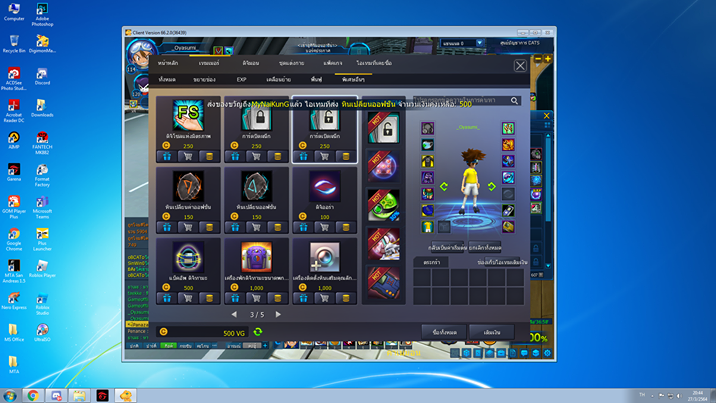This screenshot has height=403, width=716.
Task: Rotate character preview with left green arrow
Action: pos(443,186)
